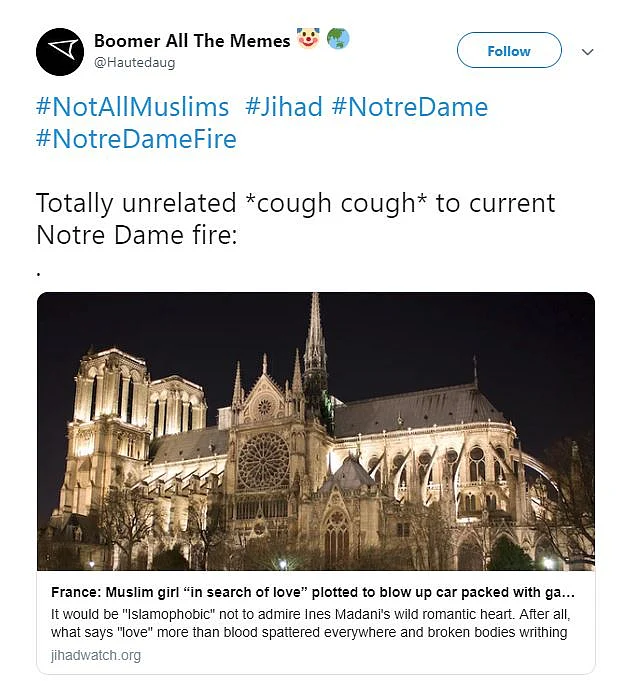Open the #NotreDameFire hashtag

136,139
